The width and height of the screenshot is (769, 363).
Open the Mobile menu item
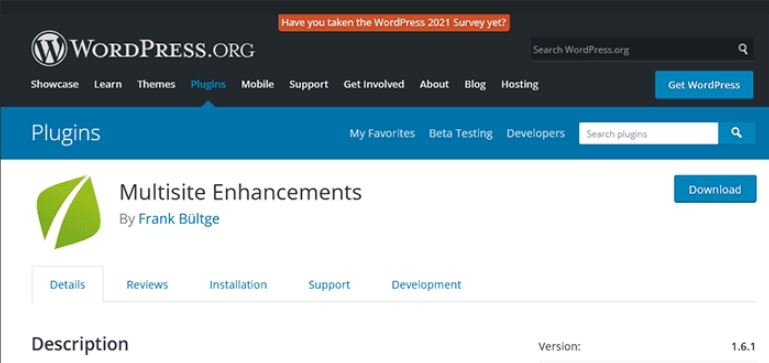tap(257, 84)
